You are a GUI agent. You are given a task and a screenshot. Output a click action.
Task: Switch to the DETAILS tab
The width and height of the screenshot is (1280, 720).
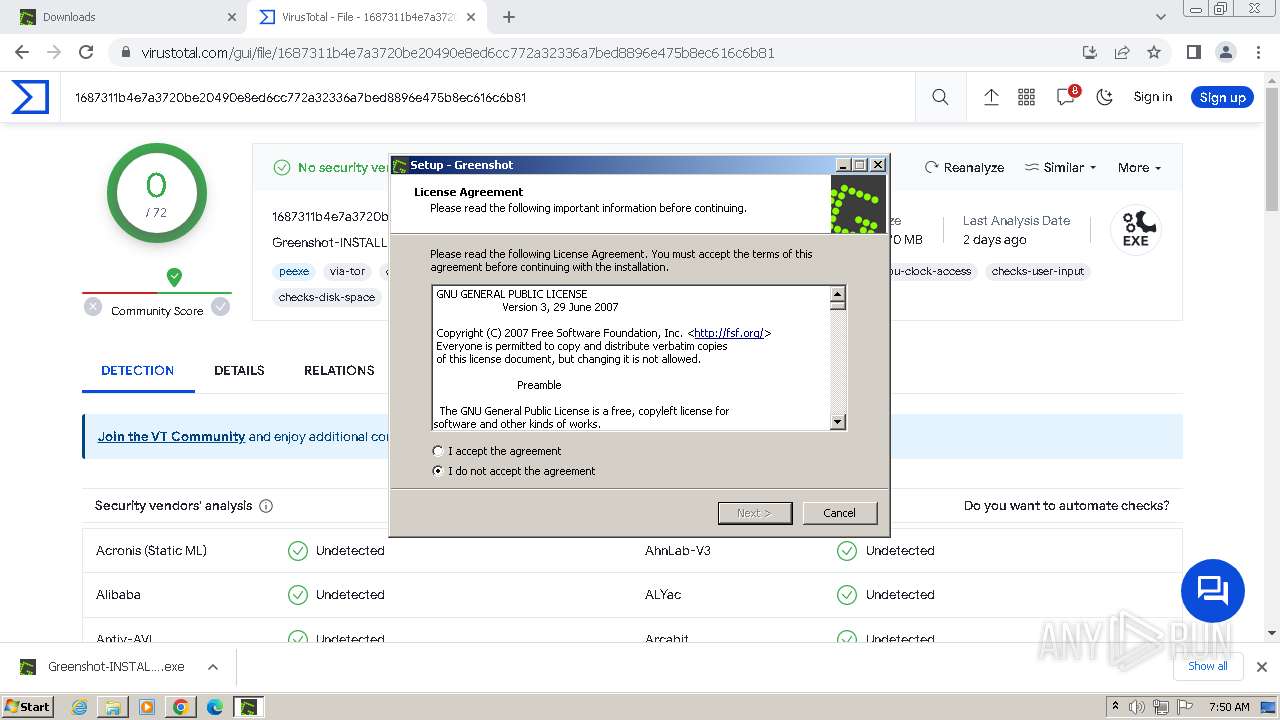pos(239,370)
